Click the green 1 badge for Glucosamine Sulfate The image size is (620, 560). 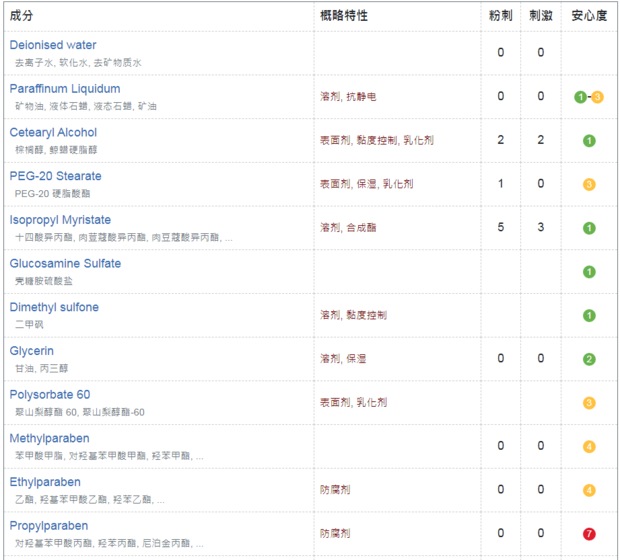589,271
